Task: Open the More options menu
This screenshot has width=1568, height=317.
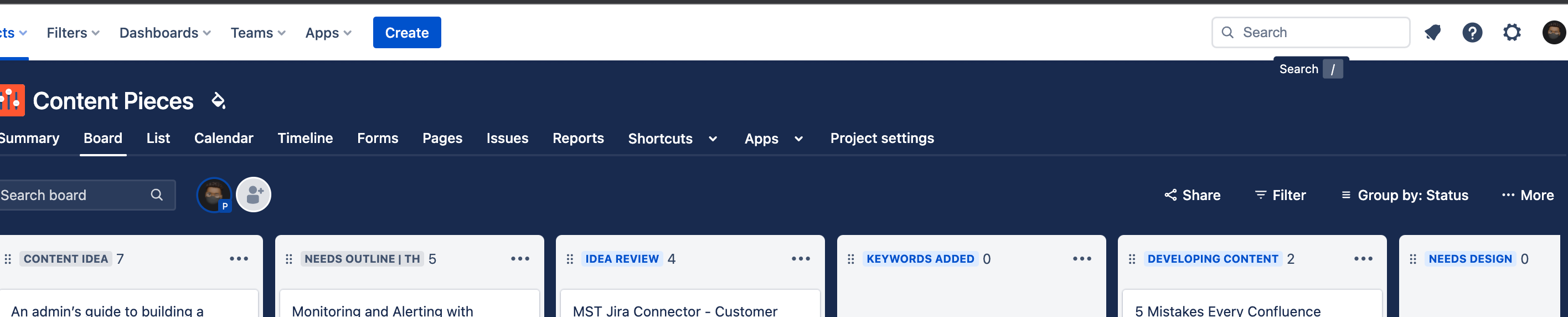Action: coord(1528,195)
